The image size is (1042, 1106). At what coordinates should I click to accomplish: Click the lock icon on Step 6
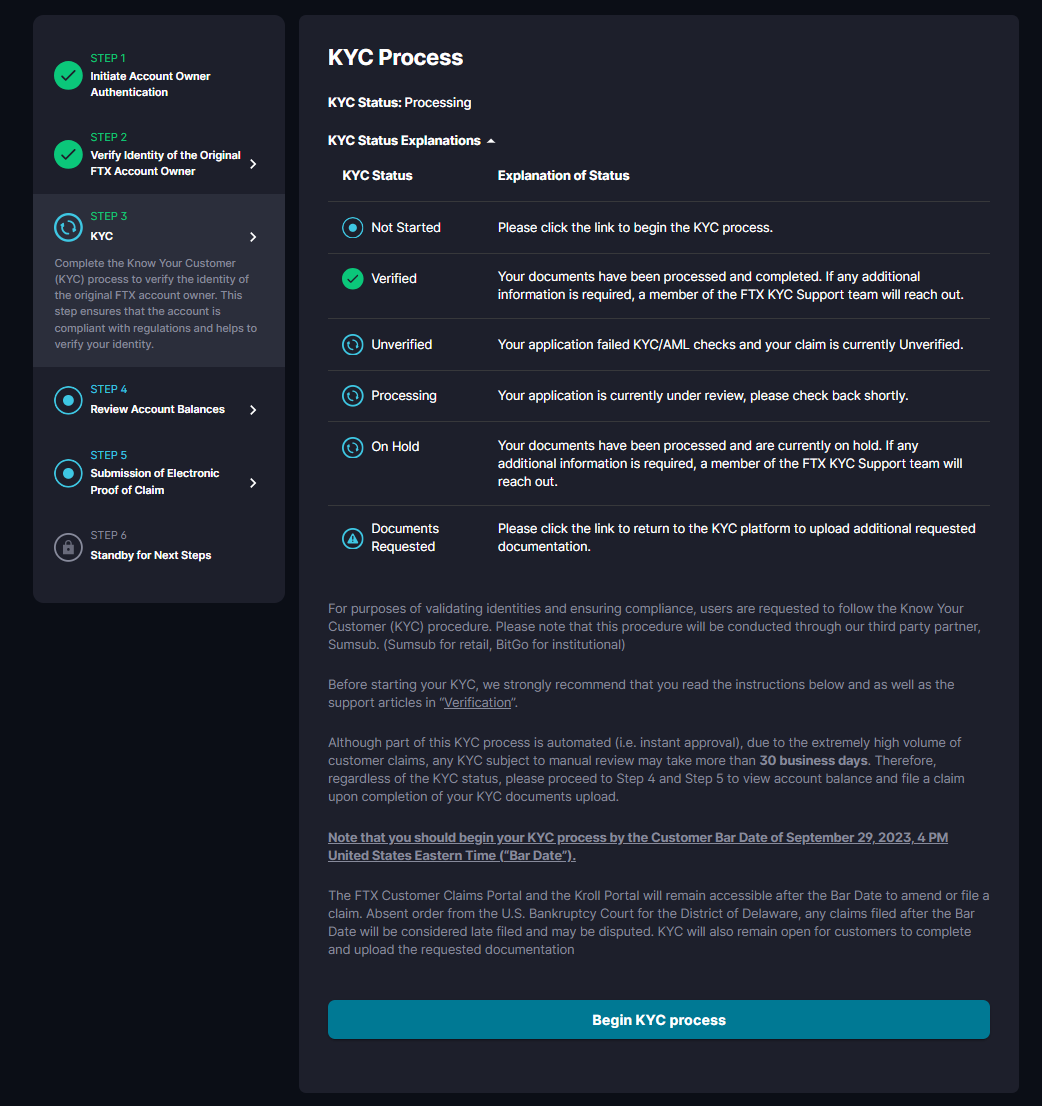pos(67,547)
